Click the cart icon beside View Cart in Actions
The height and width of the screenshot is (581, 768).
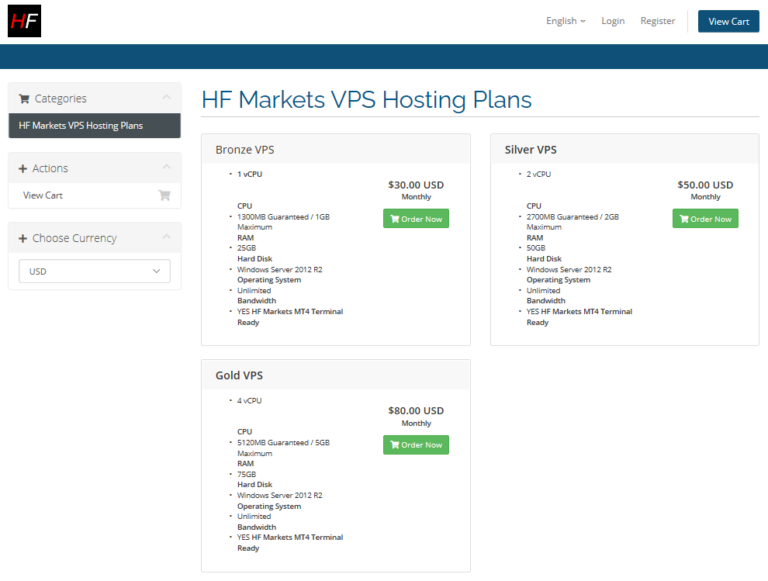click(x=164, y=196)
